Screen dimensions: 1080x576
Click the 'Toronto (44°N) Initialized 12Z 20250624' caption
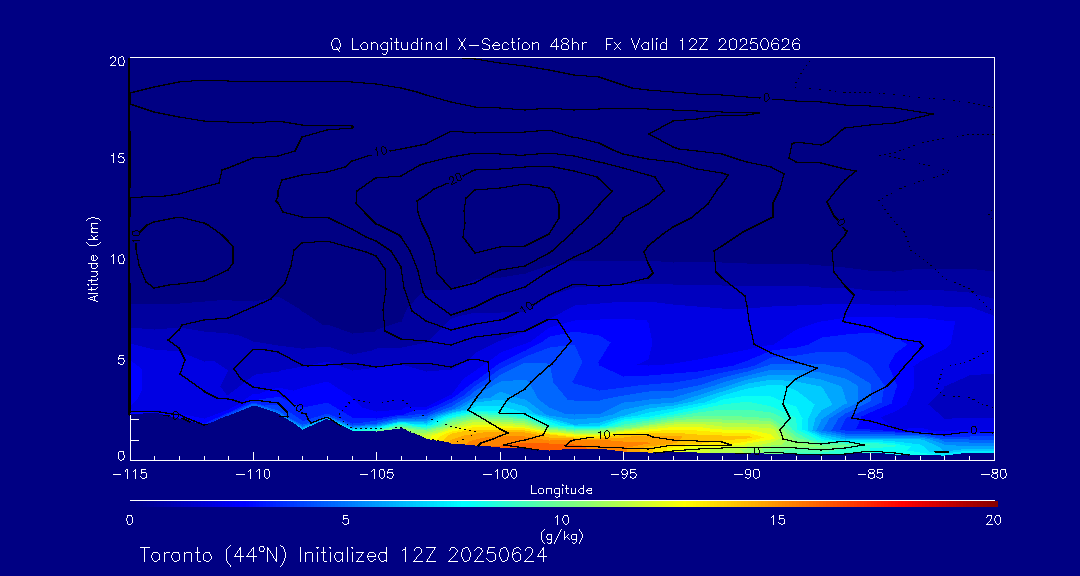[x=344, y=555]
